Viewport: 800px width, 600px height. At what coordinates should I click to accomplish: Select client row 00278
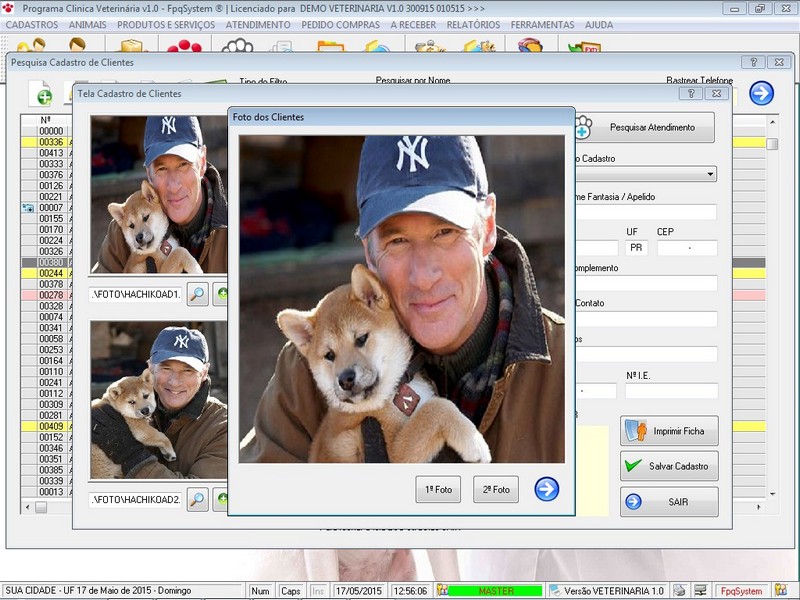(51, 295)
